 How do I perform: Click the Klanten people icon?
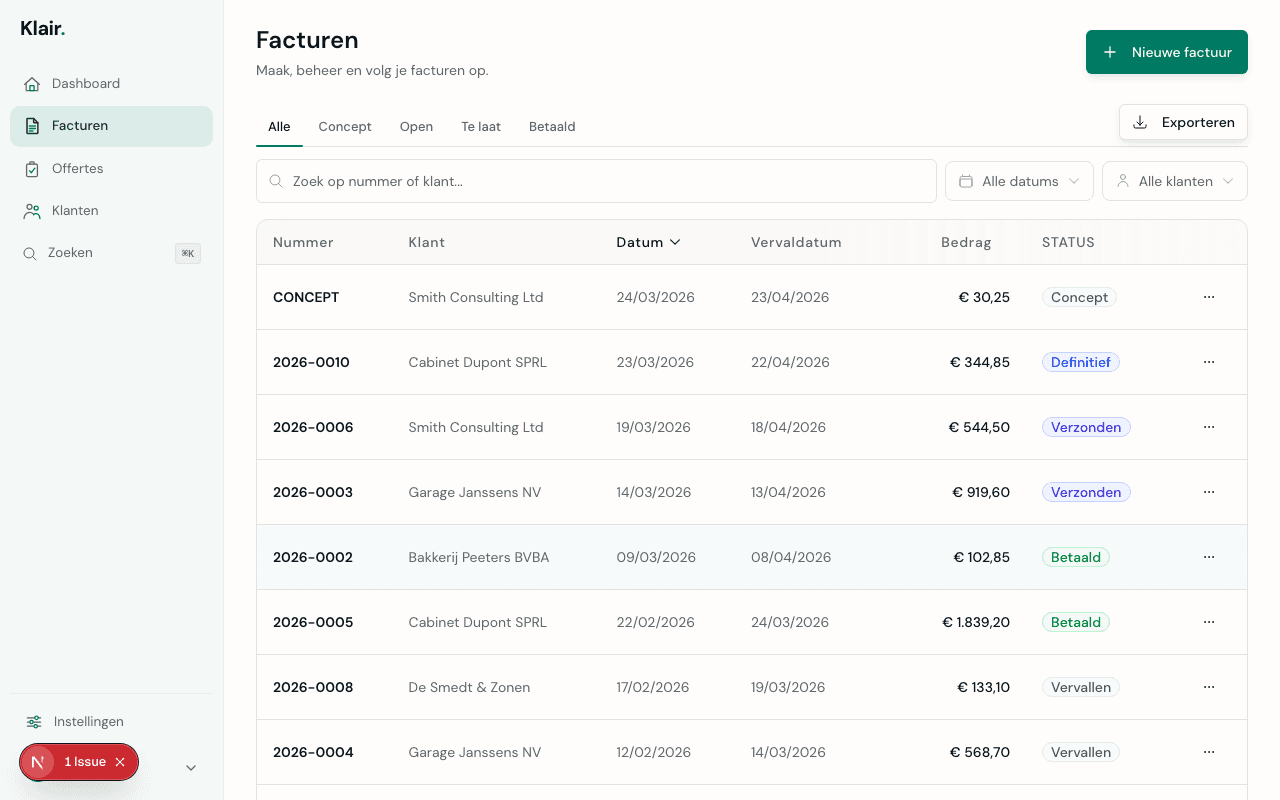coord(32,211)
